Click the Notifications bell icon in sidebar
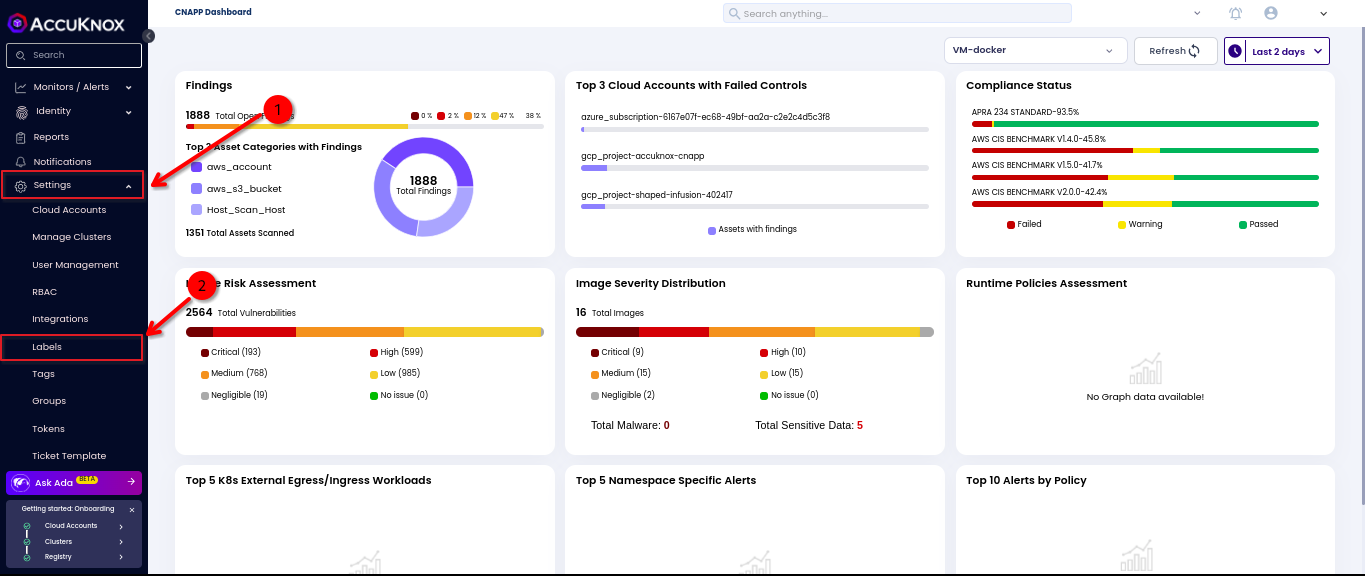Screen dimensions: 1365x576 tap(21, 162)
